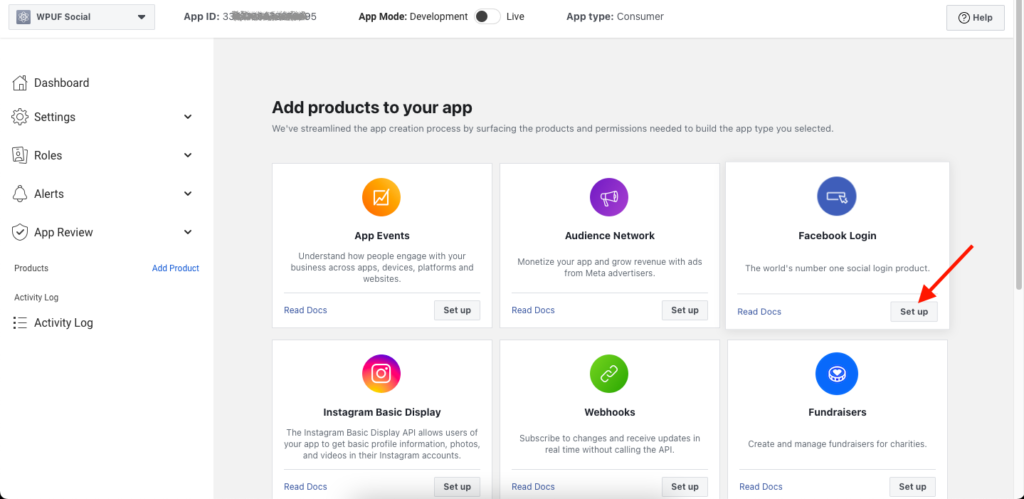
Task: Set up the App Events product
Action: (x=457, y=310)
